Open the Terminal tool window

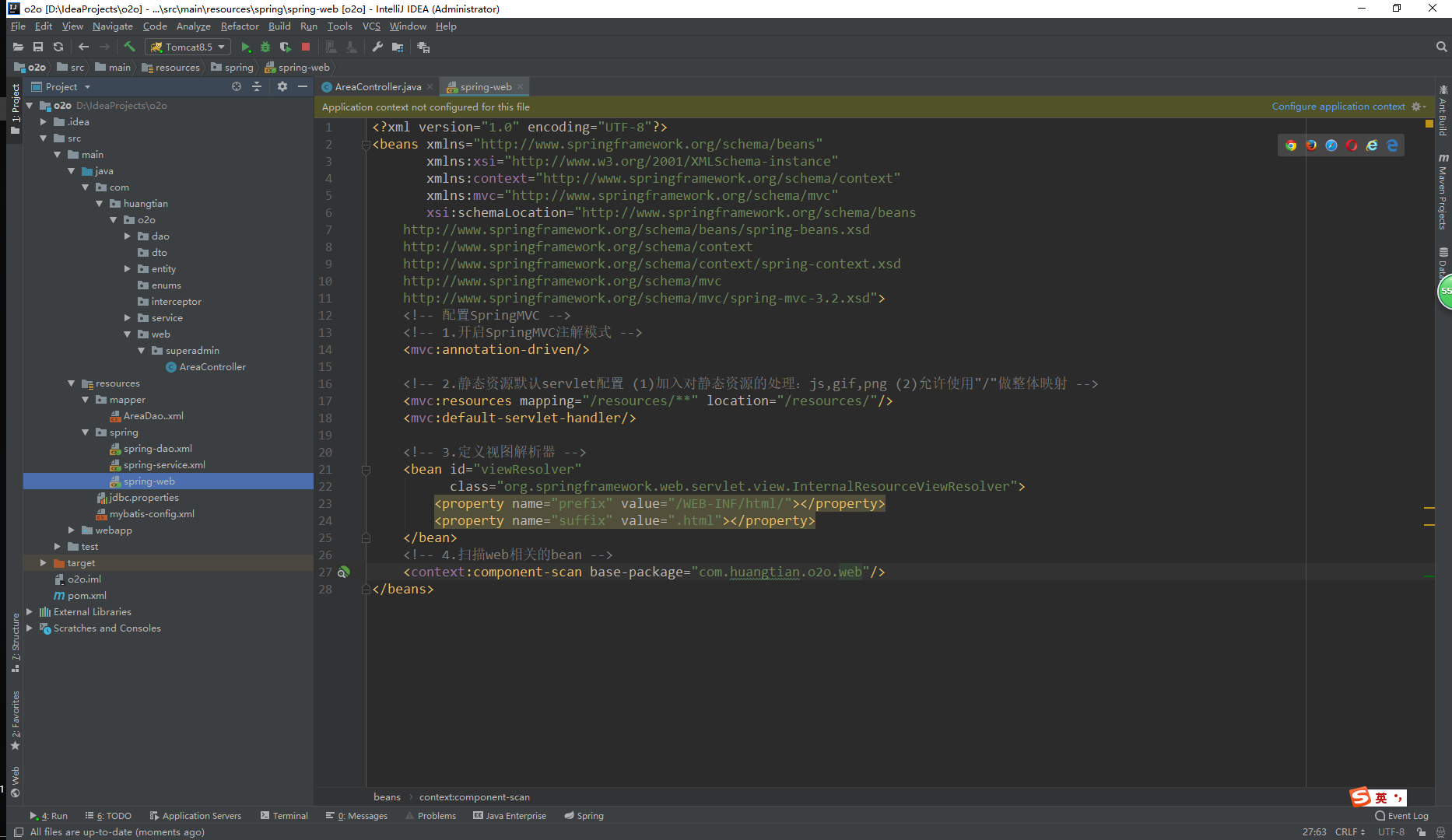click(x=284, y=816)
